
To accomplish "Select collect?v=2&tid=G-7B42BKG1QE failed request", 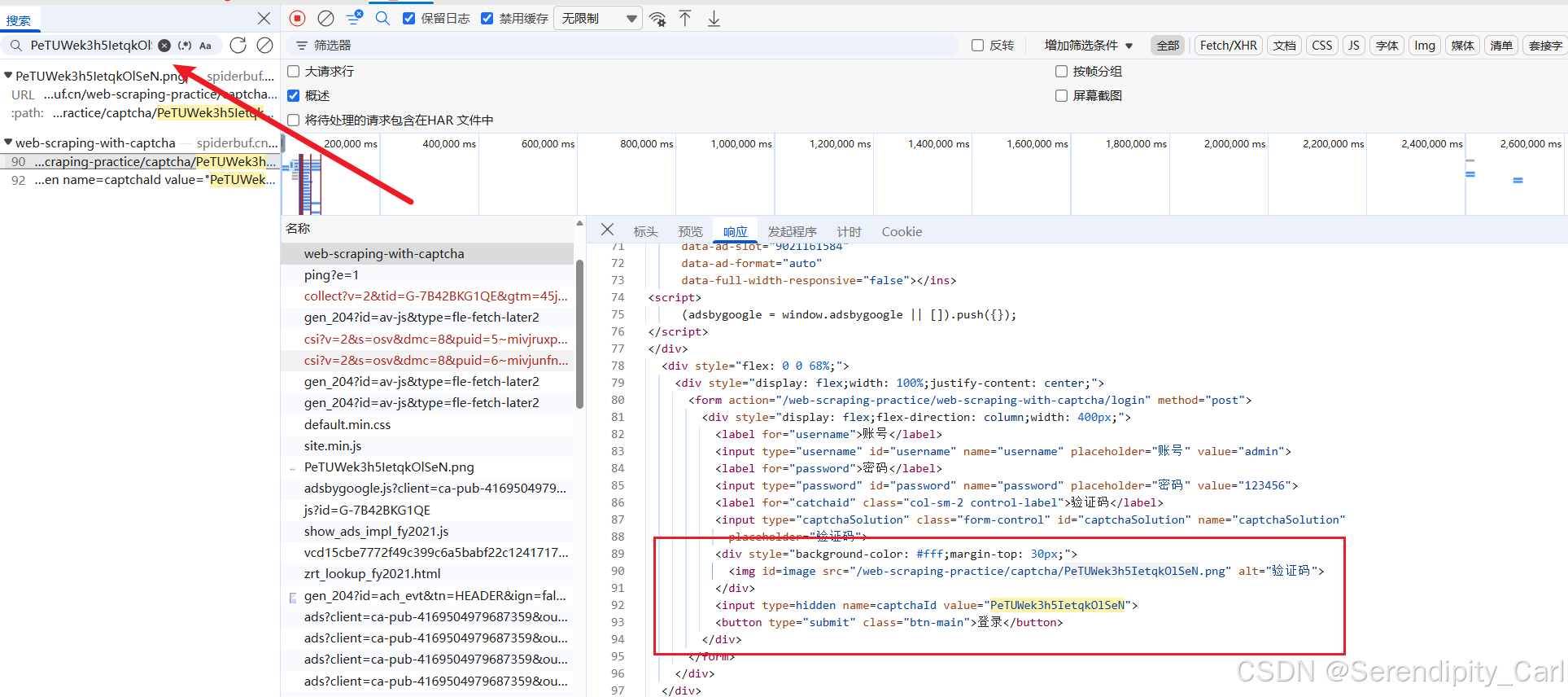I will [x=427, y=296].
